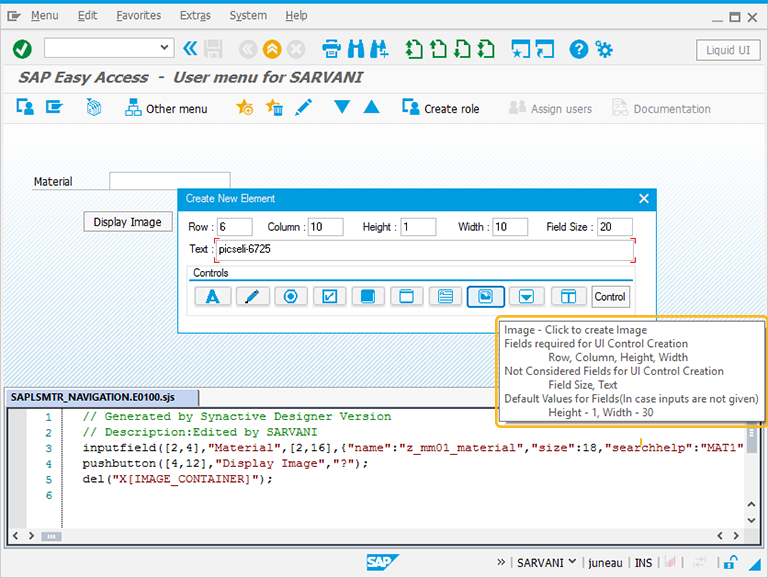Click the Next Page icon
The height and width of the screenshot is (578, 768).
pyautogui.click(x=462, y=49)
